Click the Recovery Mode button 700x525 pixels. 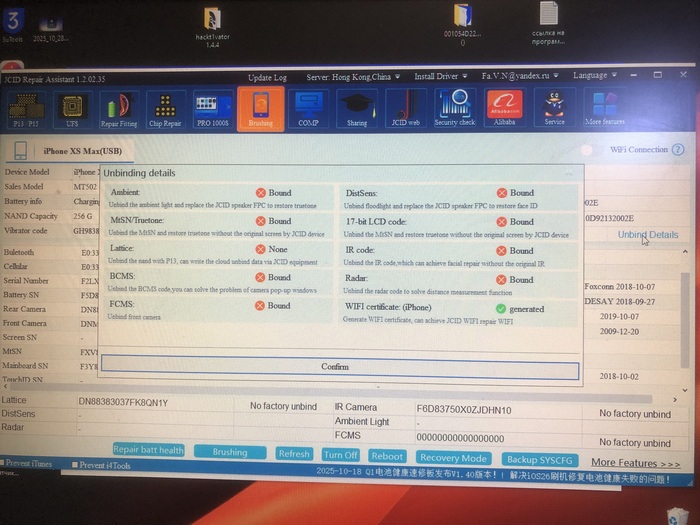[453, 457]
